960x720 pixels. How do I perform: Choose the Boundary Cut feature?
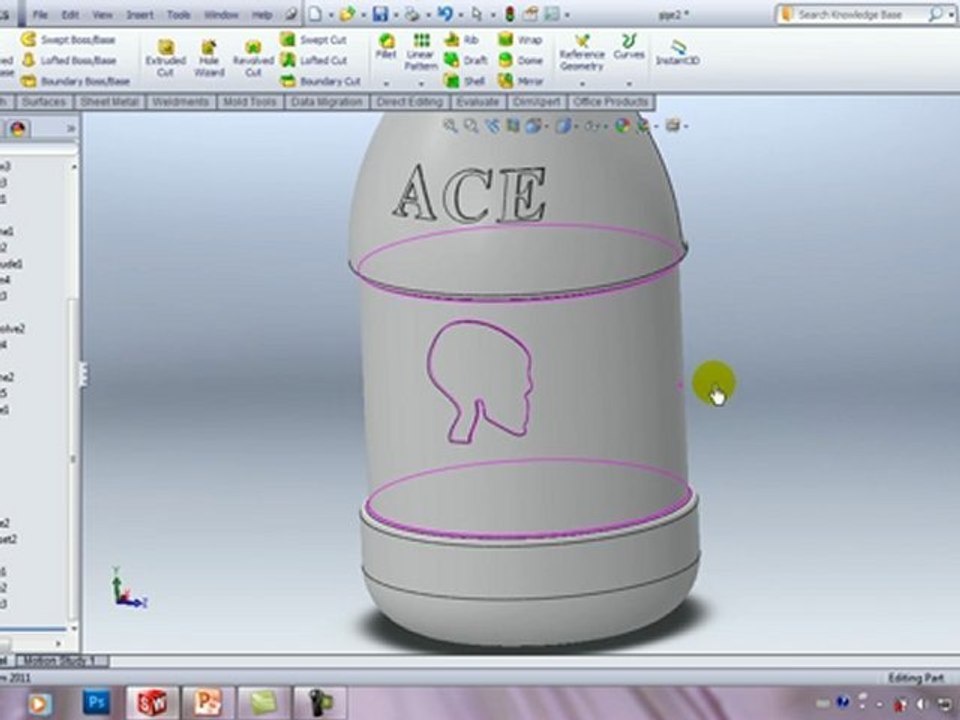tap(320, 81)
